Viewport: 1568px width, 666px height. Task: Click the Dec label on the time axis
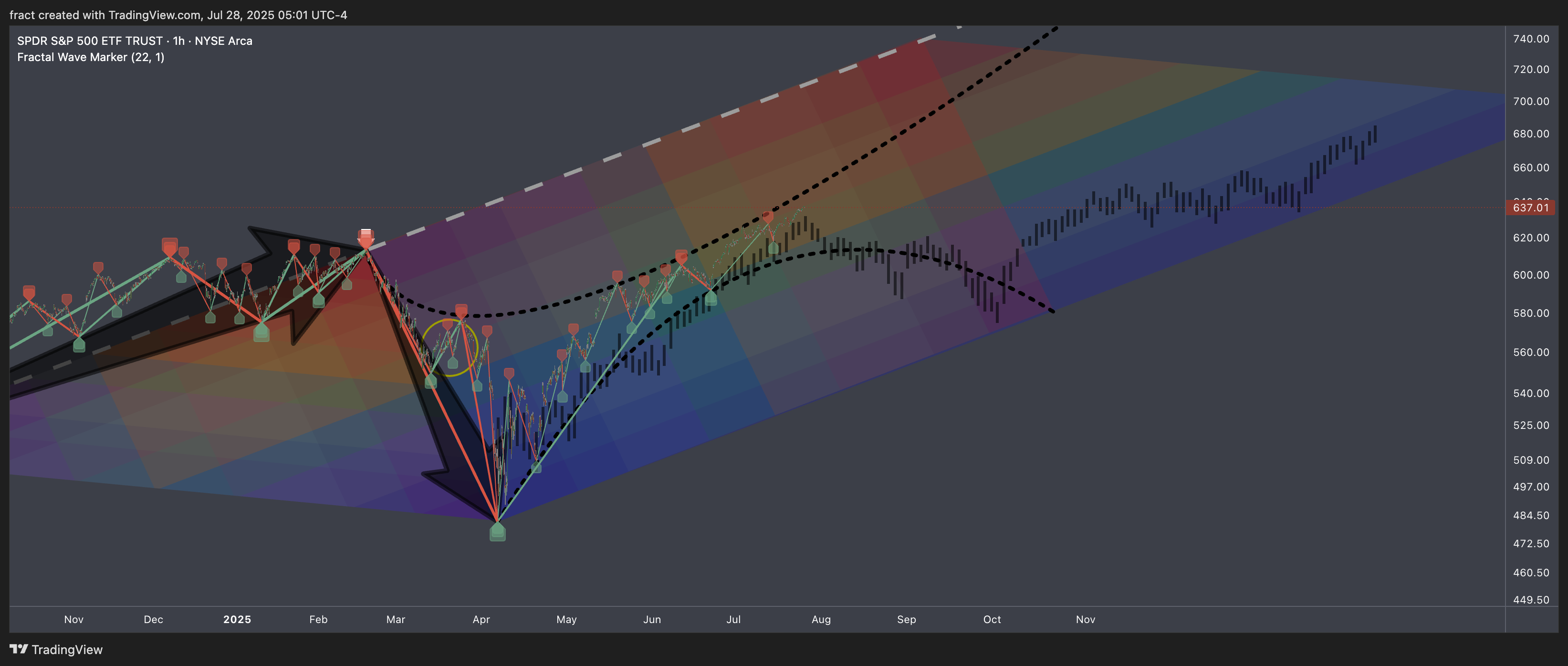pyautogui.click(x=153, y=619)
